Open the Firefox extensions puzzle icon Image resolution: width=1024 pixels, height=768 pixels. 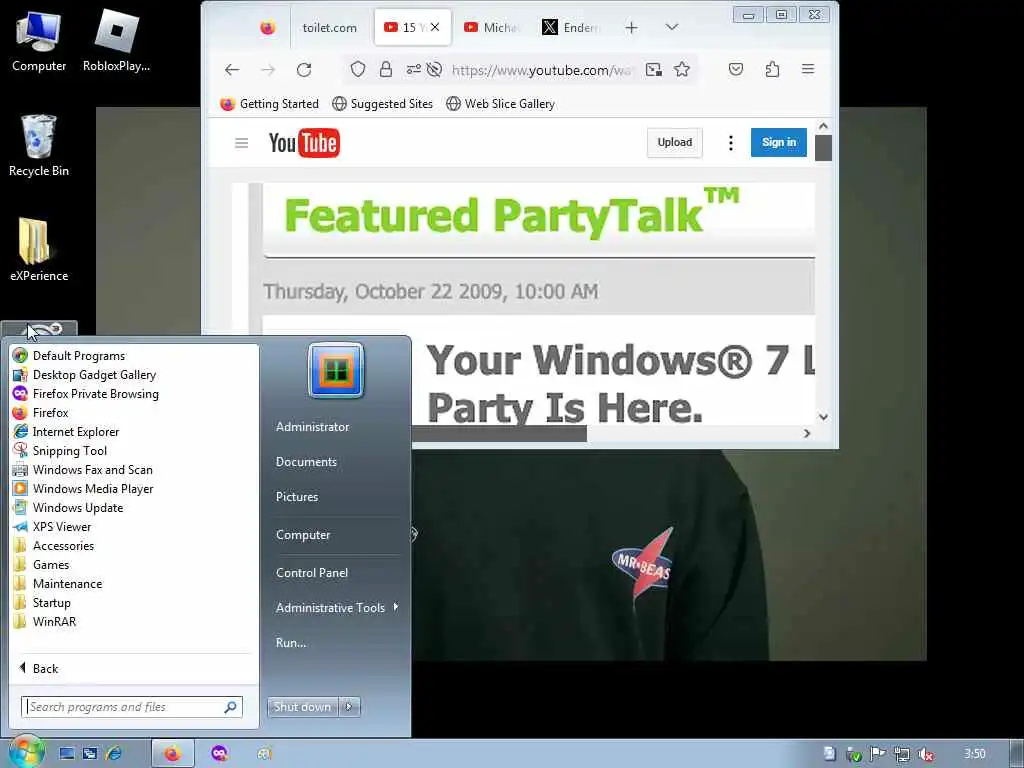(x=772, y=69)
